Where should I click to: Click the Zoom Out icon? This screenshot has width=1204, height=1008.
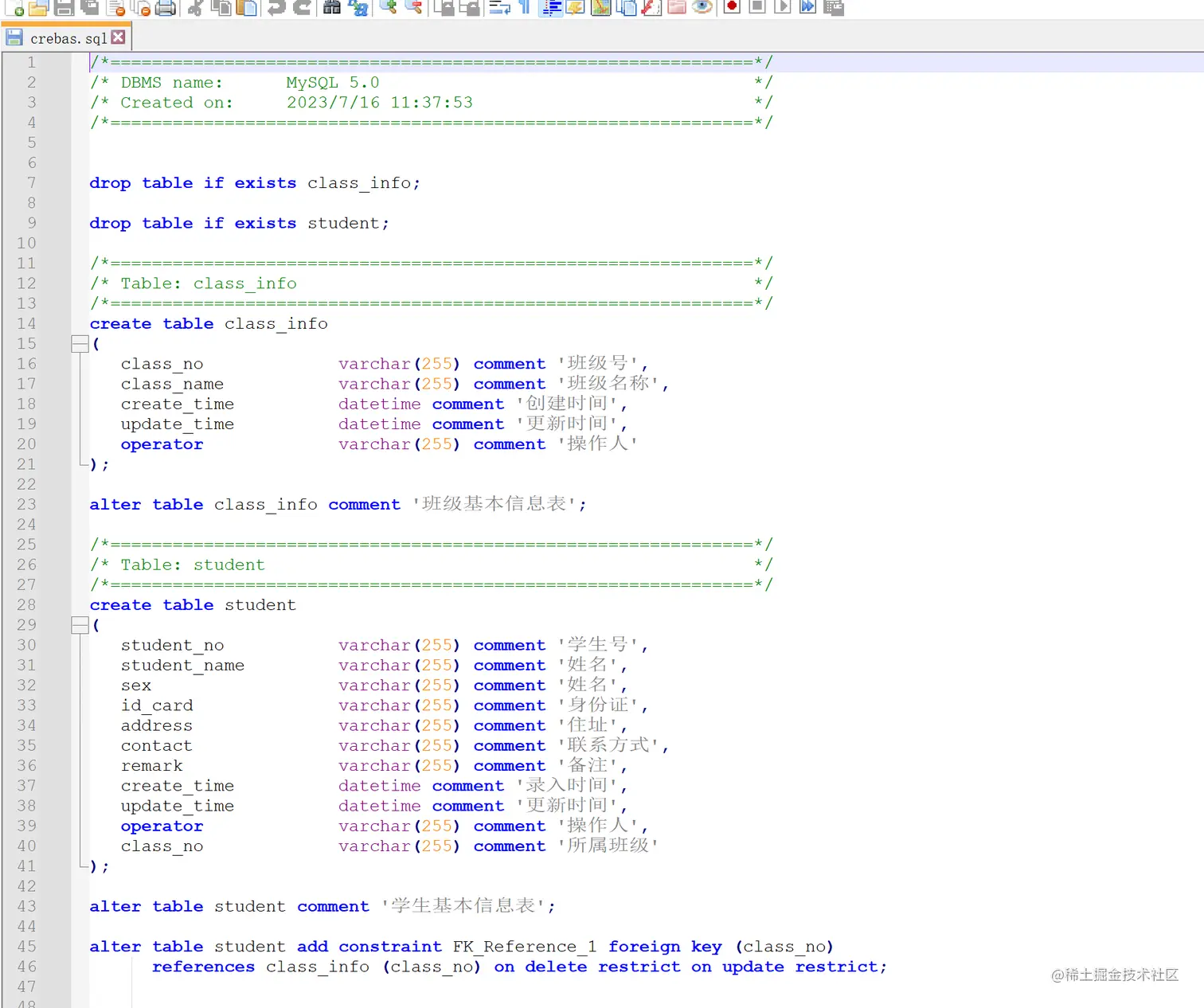(413, 7)
